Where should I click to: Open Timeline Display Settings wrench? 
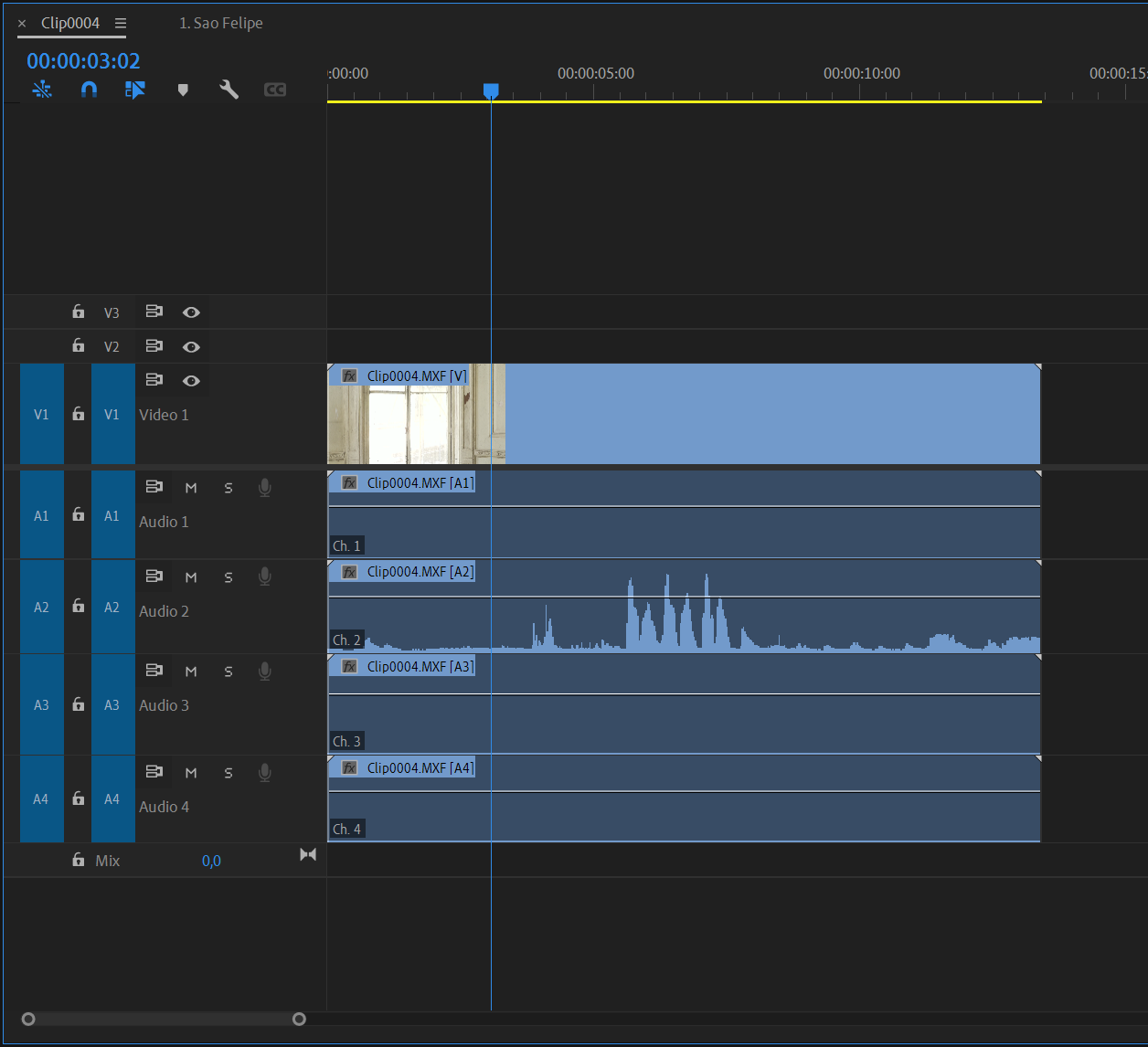coord(229,89)
